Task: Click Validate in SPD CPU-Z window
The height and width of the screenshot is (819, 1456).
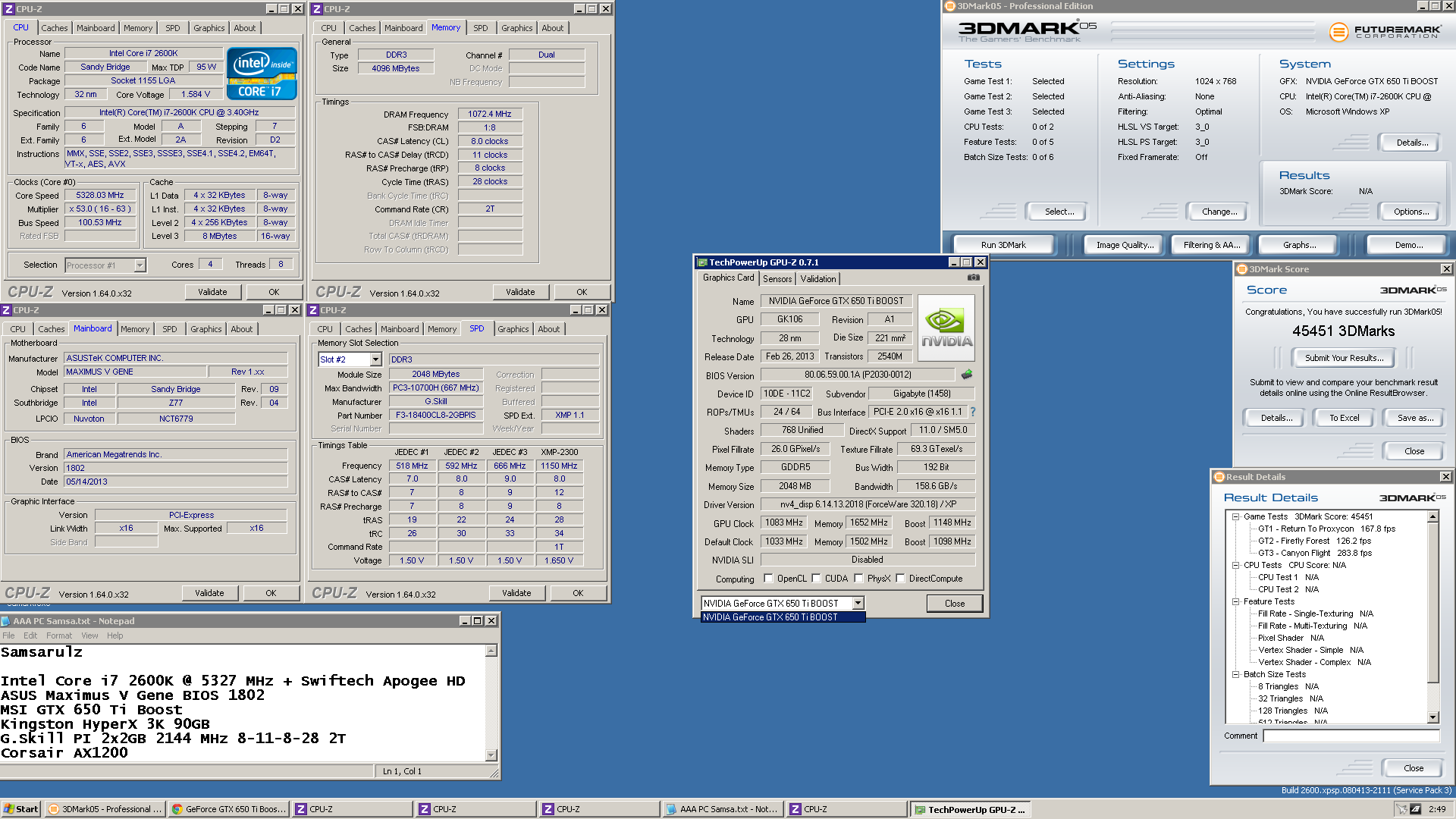Action: (x=516, y=593)
